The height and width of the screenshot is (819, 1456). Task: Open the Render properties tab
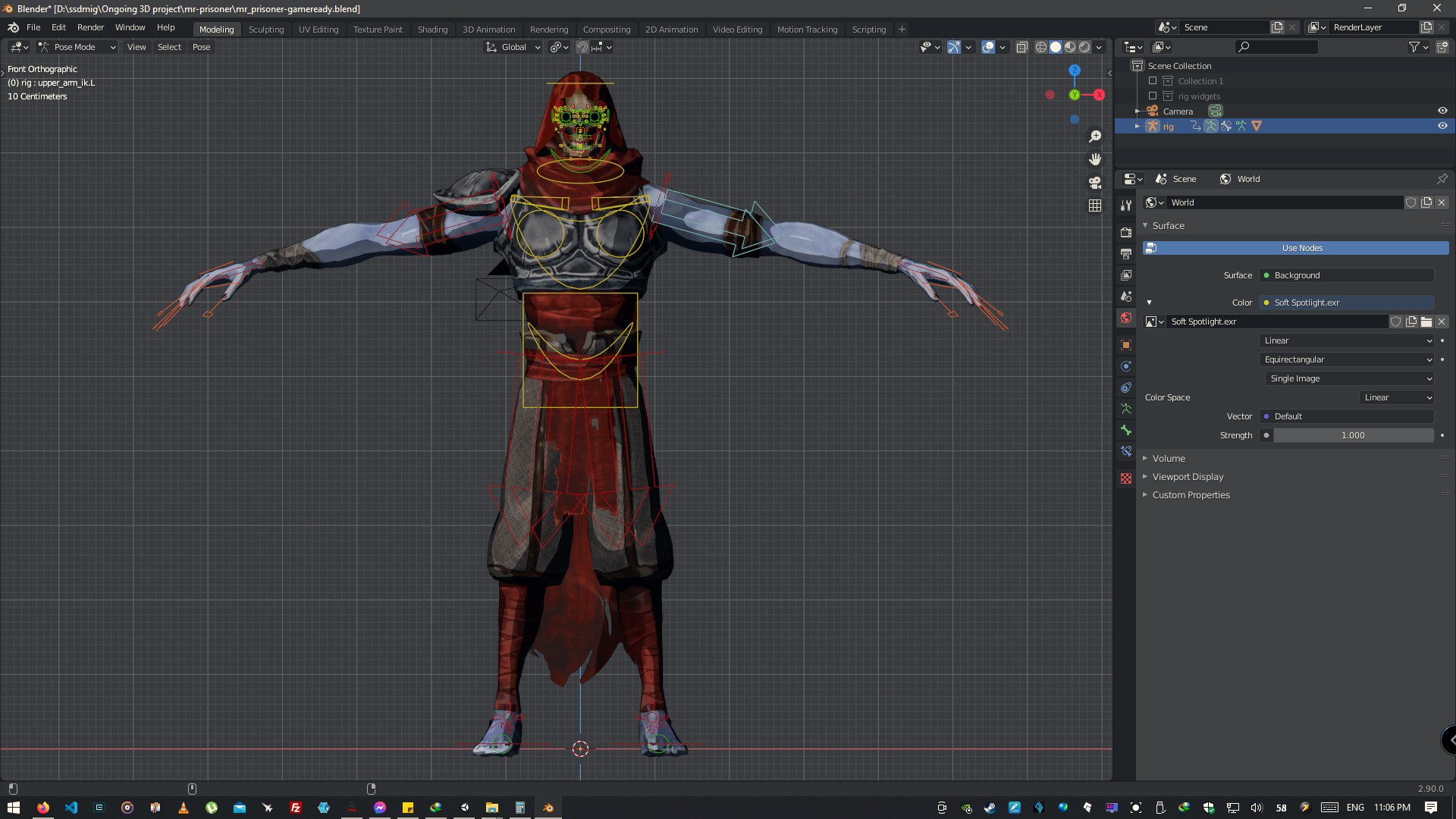coord(1126,232)
